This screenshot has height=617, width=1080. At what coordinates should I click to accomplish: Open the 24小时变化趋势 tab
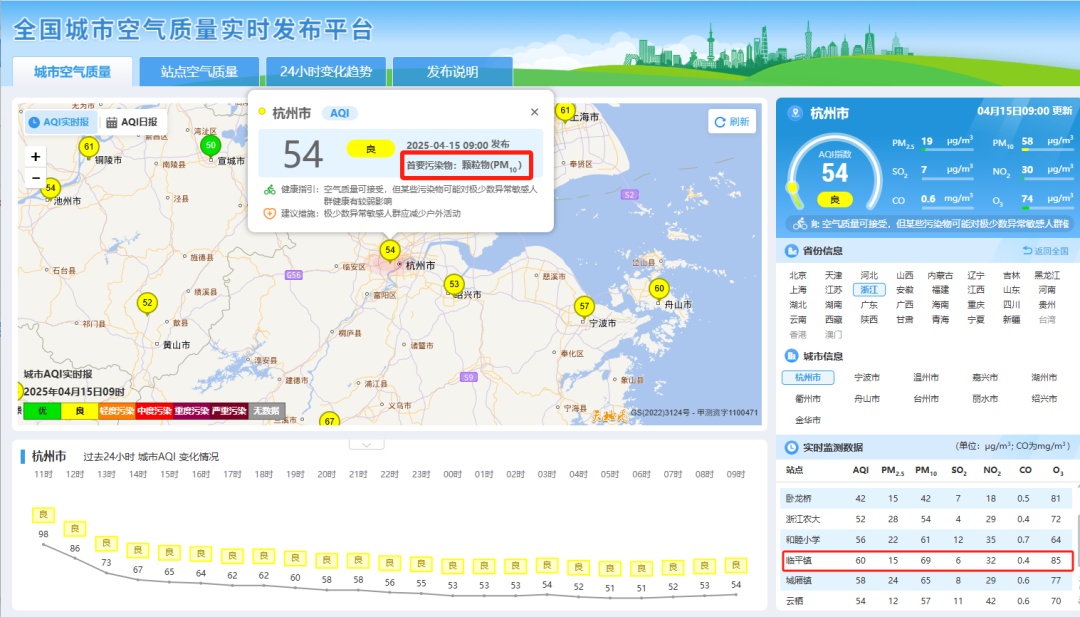[x=326, y=72]
